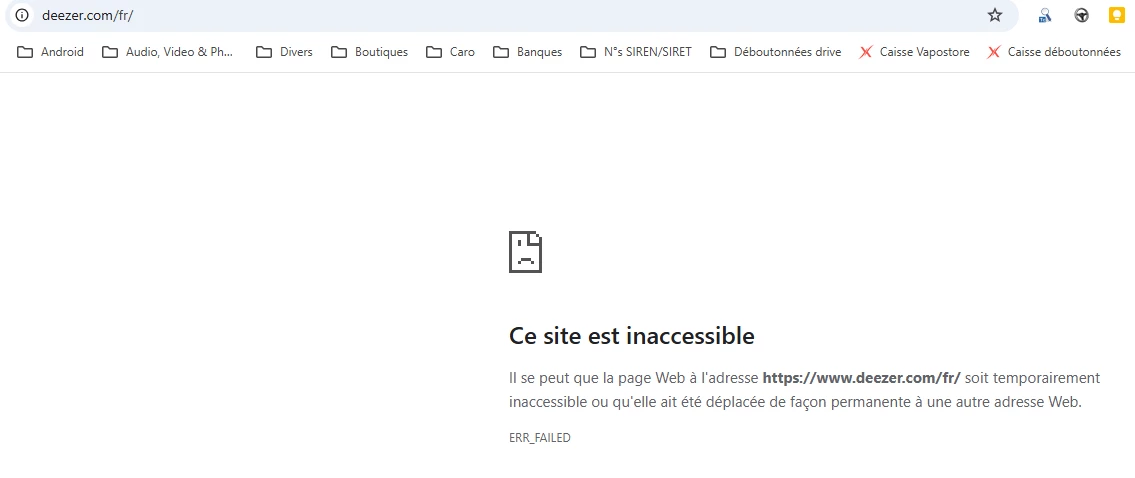Open the Déboutonnées drive bookmarks folder
1135x478 pixels.
(775, 52)
